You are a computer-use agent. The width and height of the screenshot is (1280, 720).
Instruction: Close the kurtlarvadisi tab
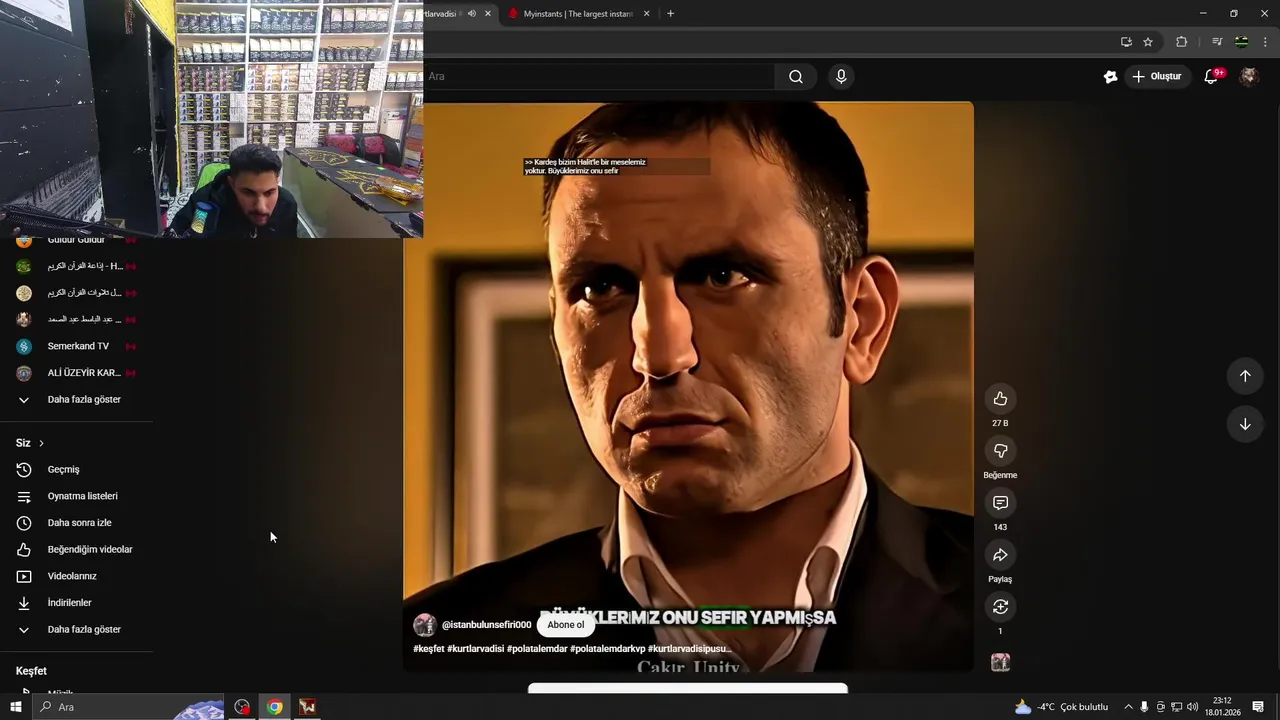pyautogui.click(x=488, y=14)
